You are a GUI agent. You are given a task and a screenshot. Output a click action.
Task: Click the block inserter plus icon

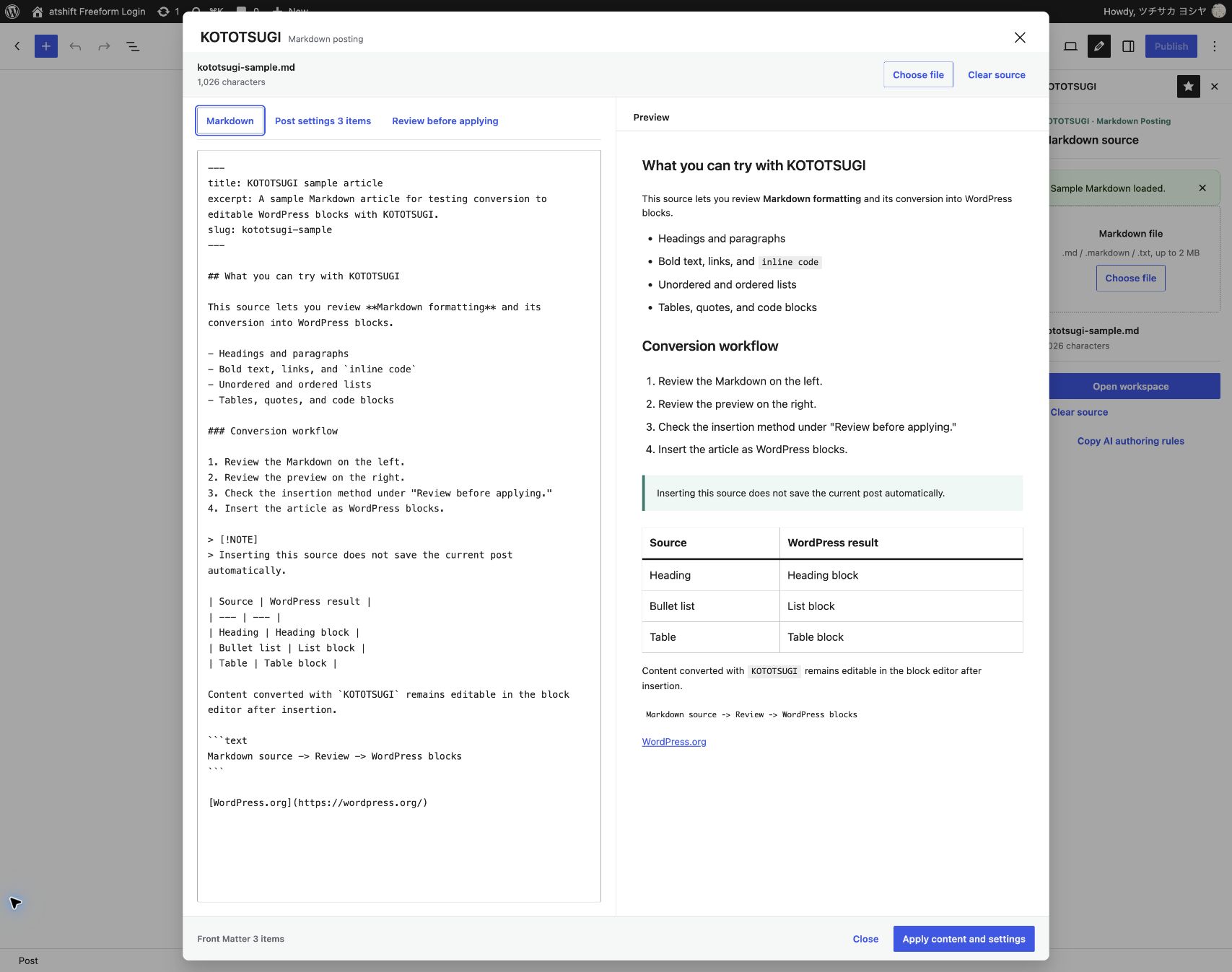[x=46, y=46]
